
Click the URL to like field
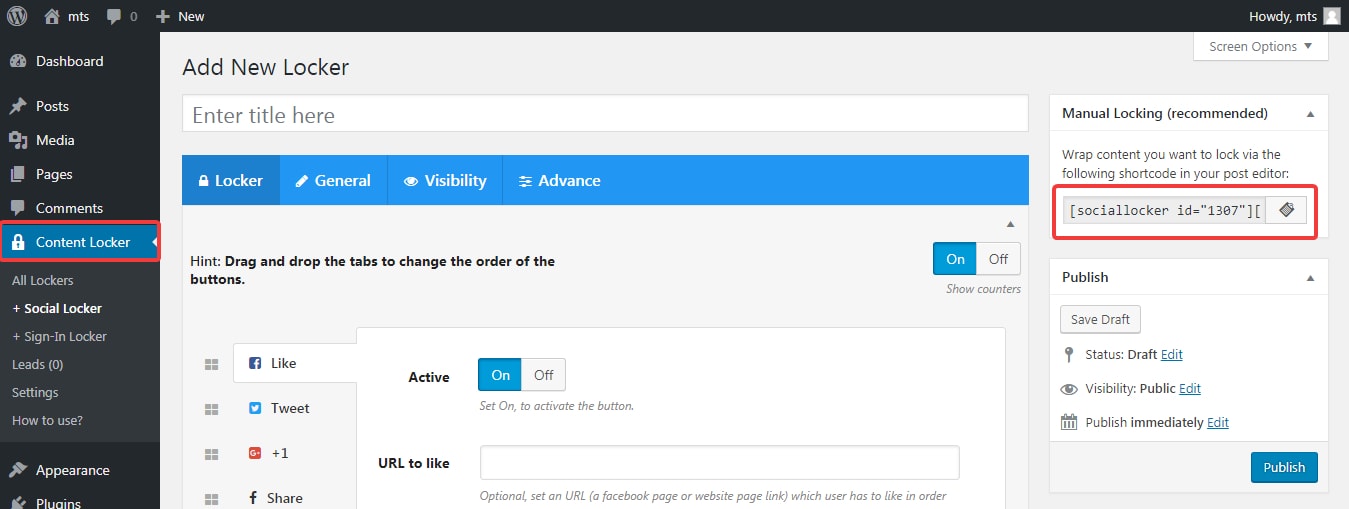click(719, 463)
